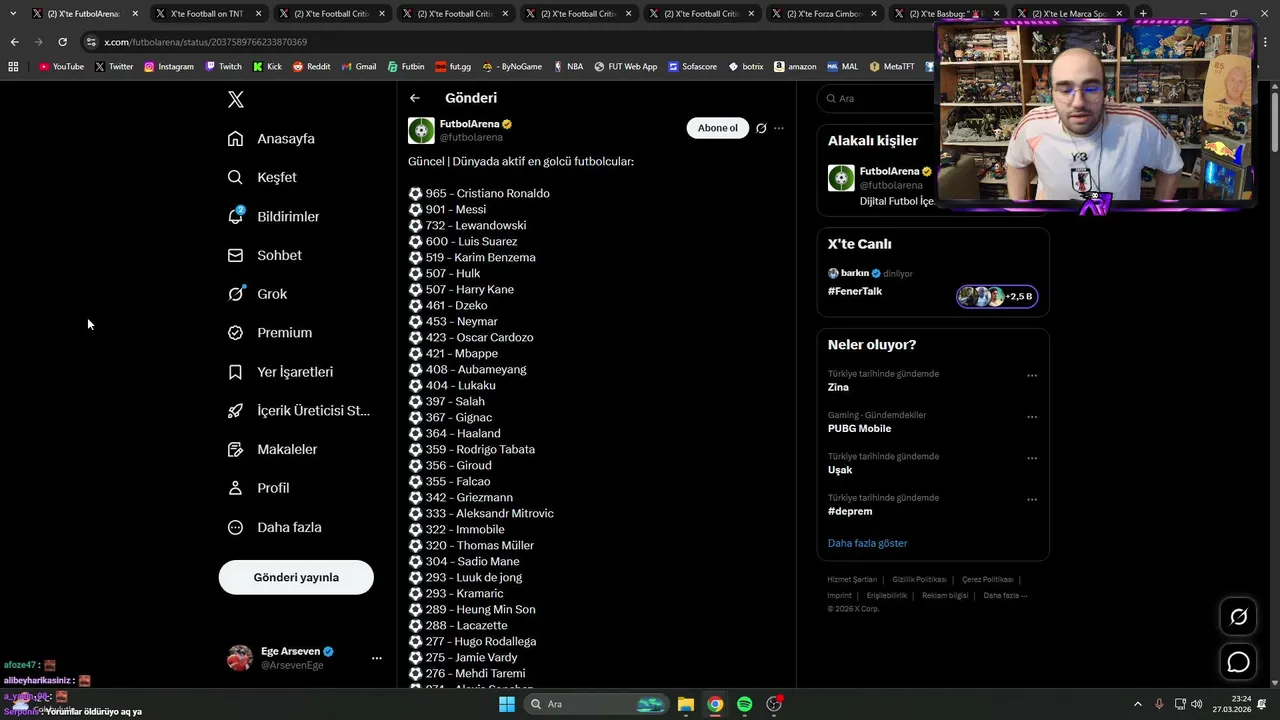
Task: Open more options for #deprem trend
Action: click(x=1032, y=499)
